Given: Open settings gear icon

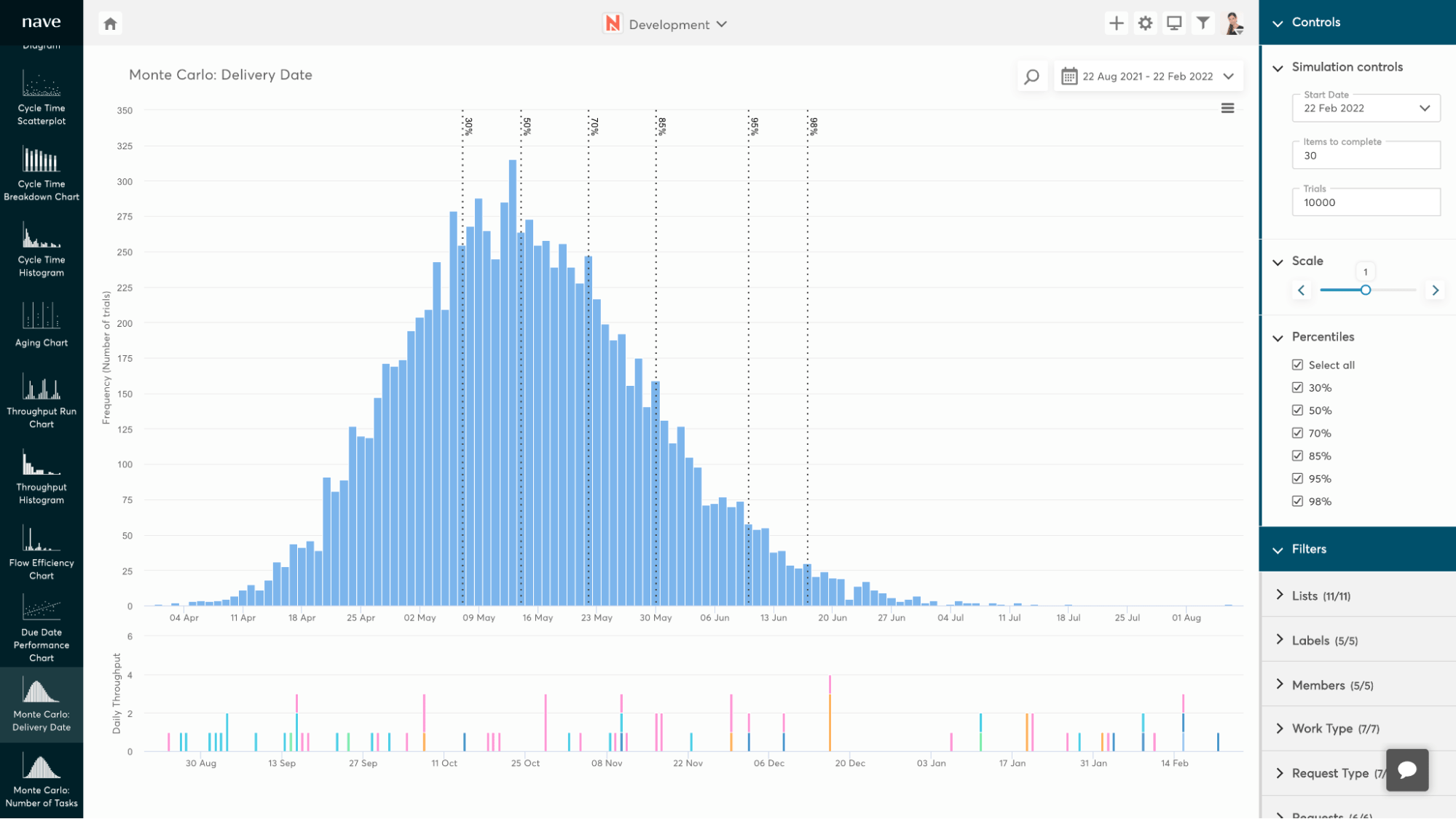Looking at the screenshot, I should coord(1145,23).
